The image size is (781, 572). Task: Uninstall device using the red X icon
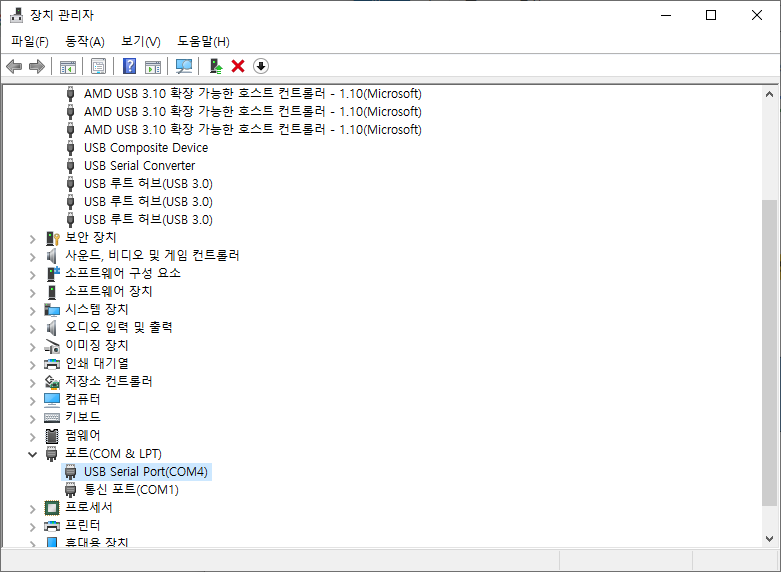pyautogui.click(x=238, y=66)
